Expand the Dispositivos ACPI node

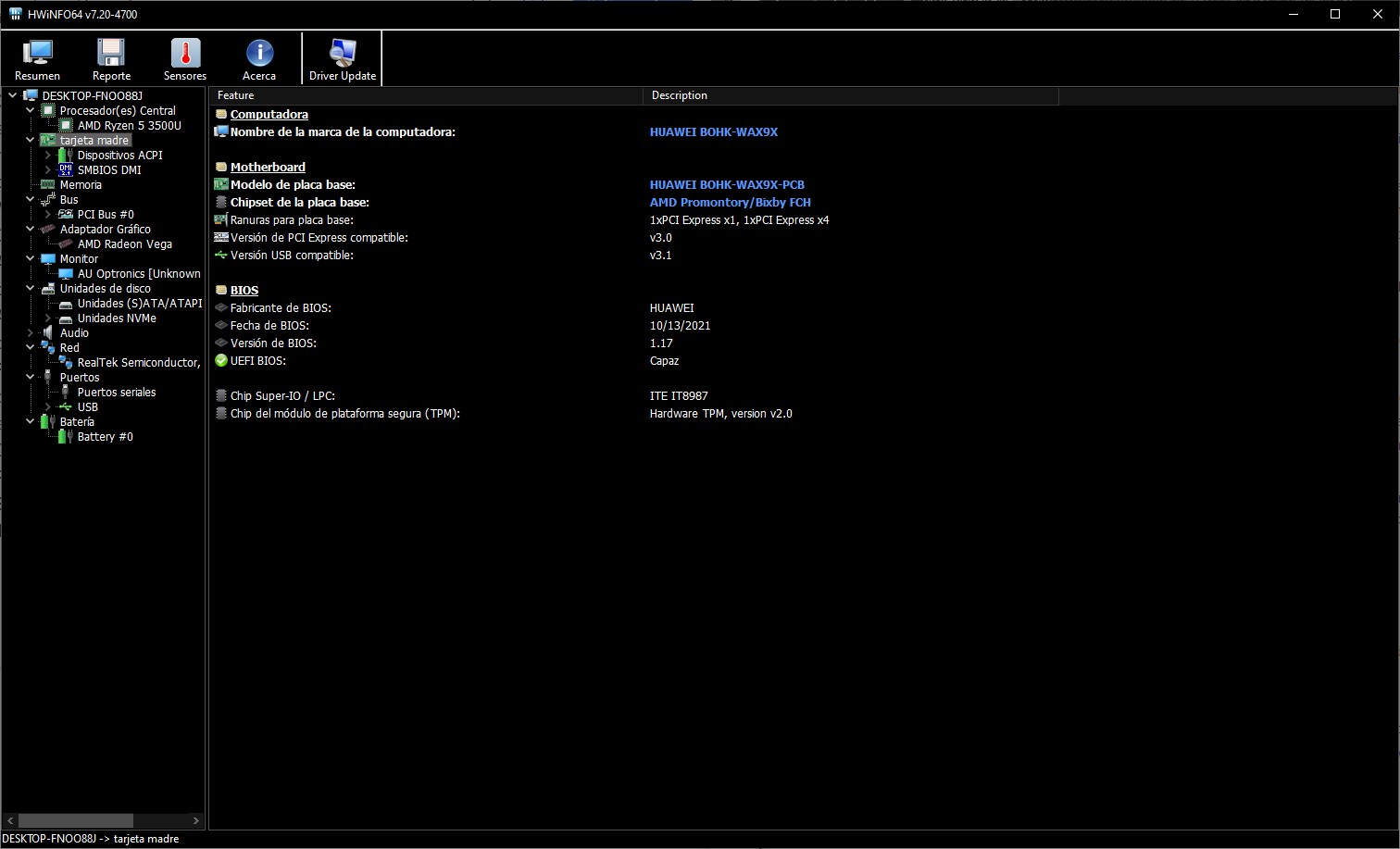47,155
